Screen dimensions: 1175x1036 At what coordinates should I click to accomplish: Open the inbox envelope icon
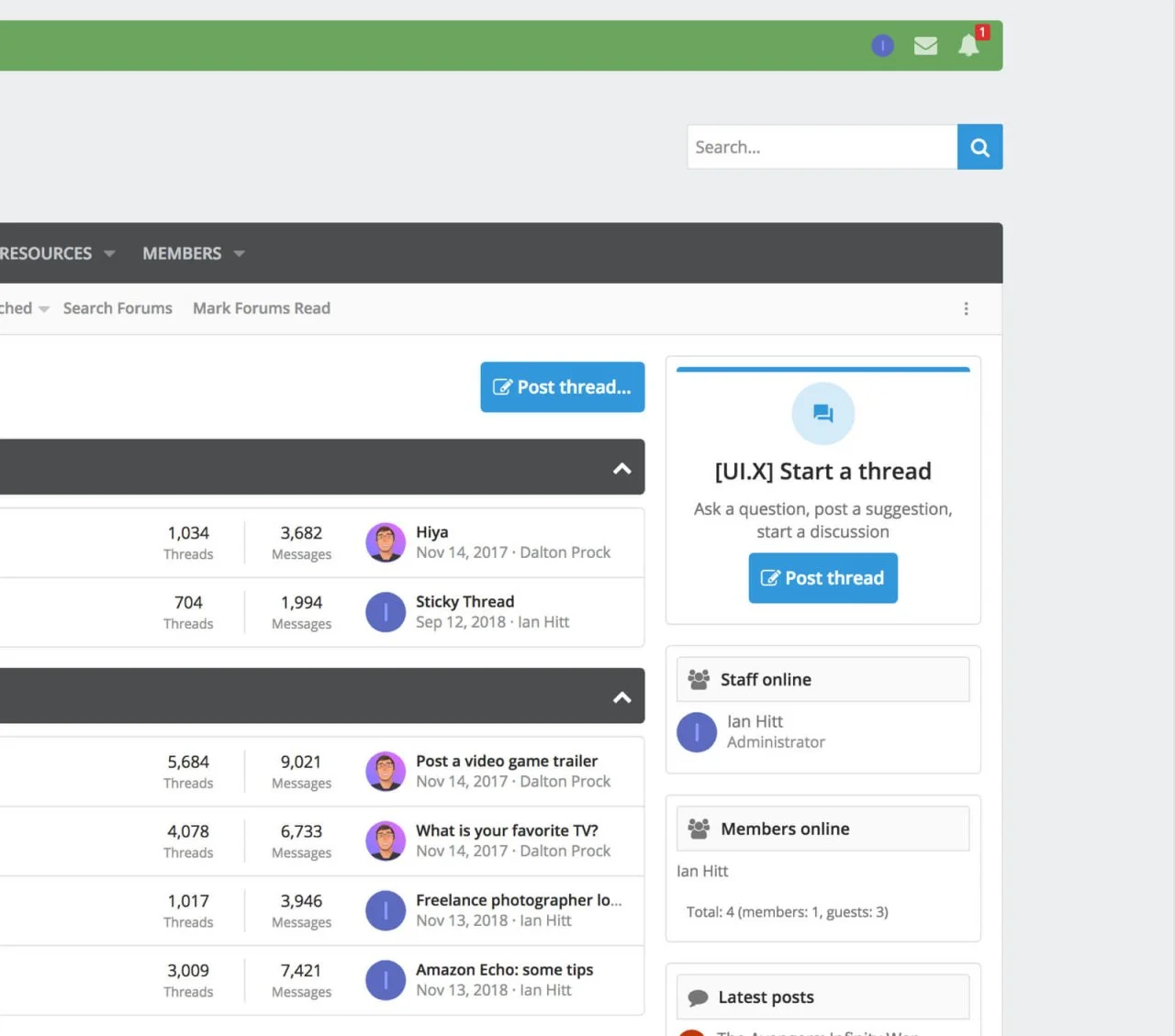925,45
